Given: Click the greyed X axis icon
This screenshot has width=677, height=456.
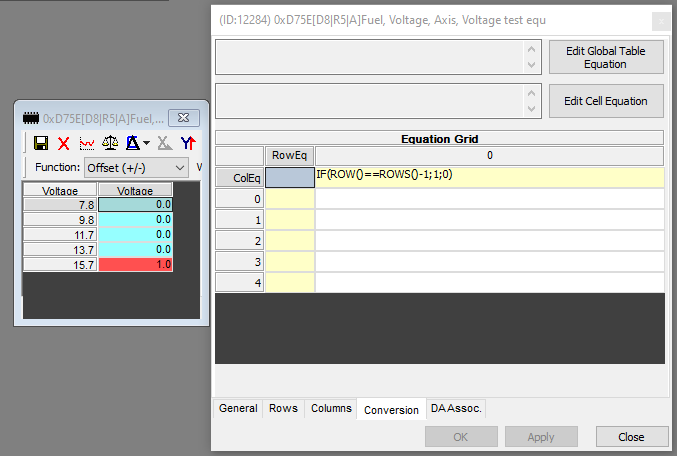Looking at the screenshot, I should [x=165, y=143].
